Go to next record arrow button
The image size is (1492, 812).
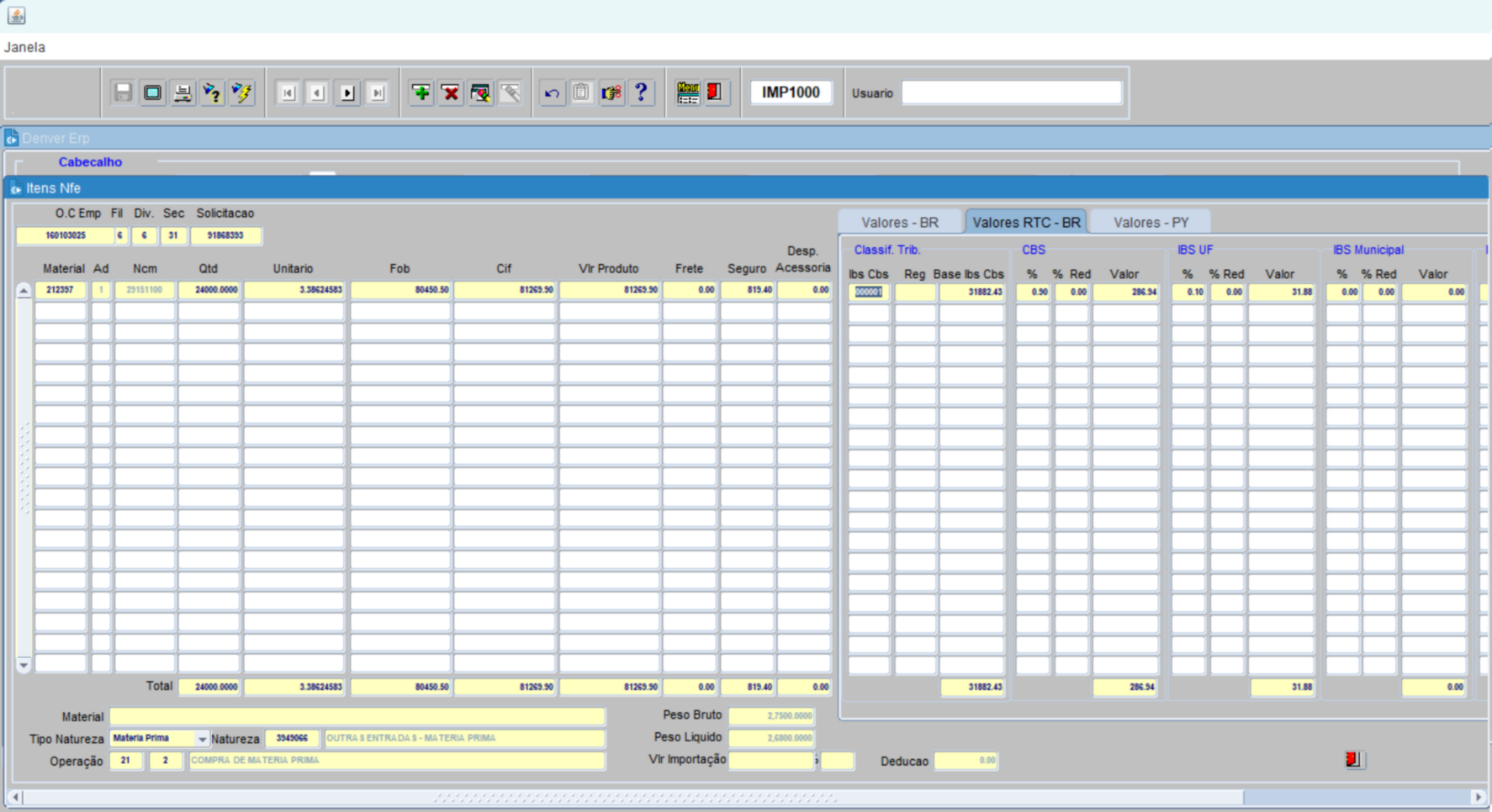pos(347,92)
